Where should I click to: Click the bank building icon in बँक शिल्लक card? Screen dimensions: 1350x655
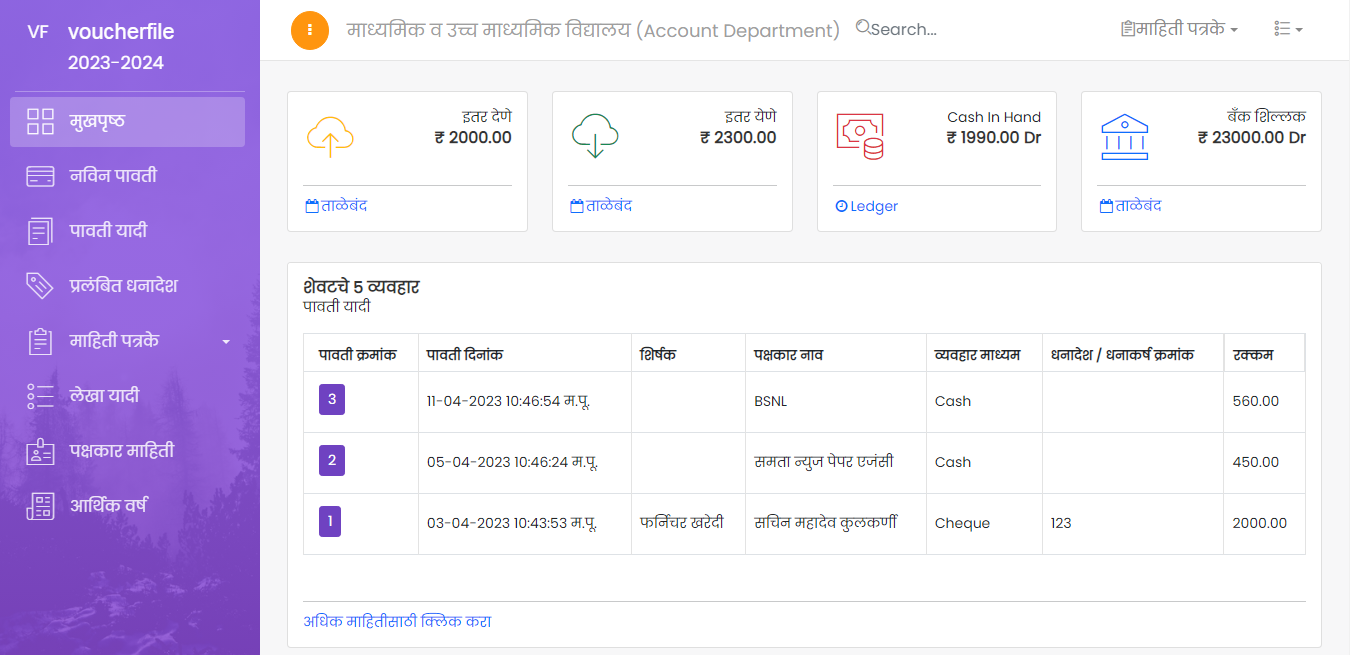pos(1124,137)
